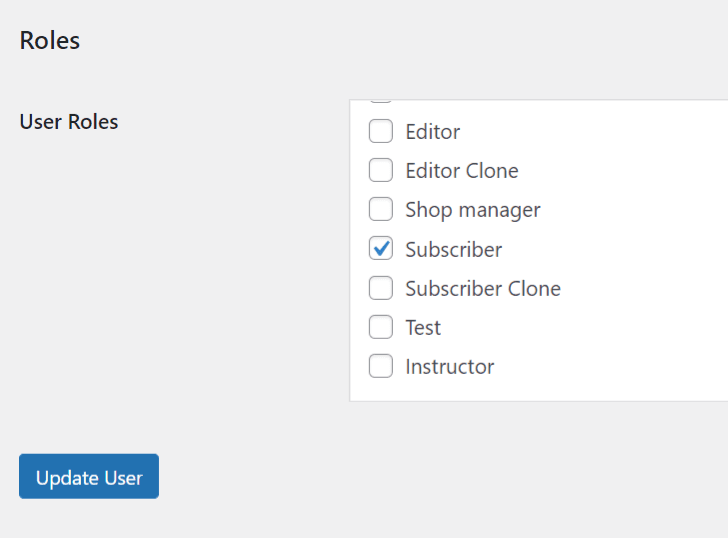
Task: Tick the Shop manager checkbox
Action: pyautogui.click(x=381, y=209)
